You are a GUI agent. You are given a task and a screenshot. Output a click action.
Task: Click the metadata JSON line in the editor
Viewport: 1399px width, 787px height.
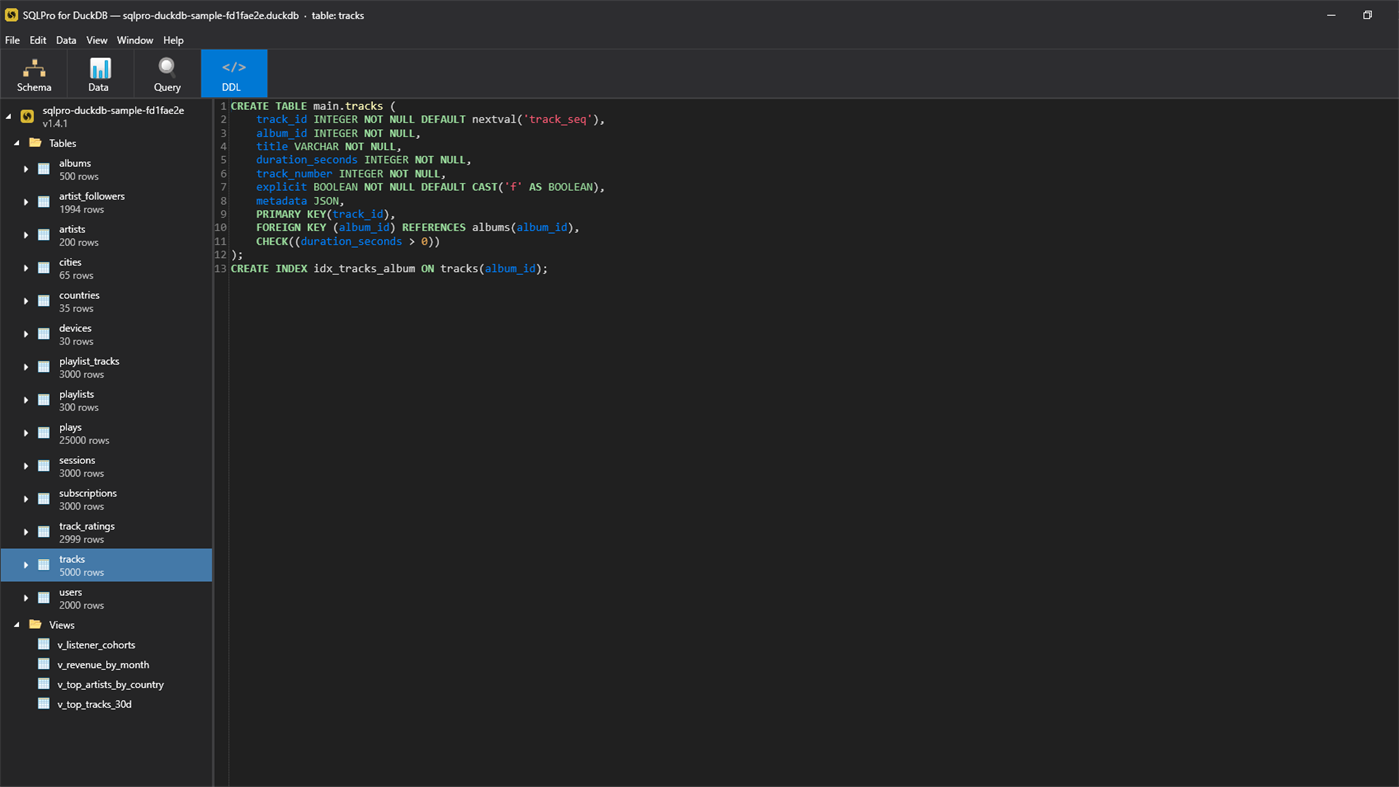[x=300, y=201]
